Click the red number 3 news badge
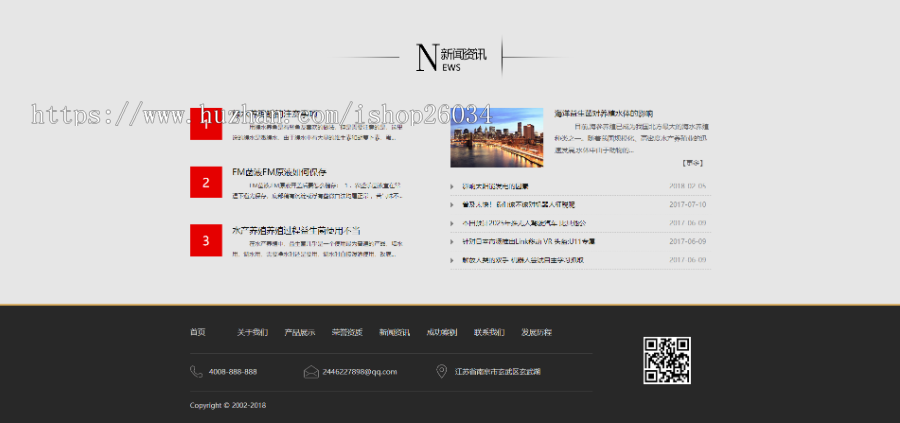Screen dimensions: 900x423 pyautogui.click(x=205, y=240)
